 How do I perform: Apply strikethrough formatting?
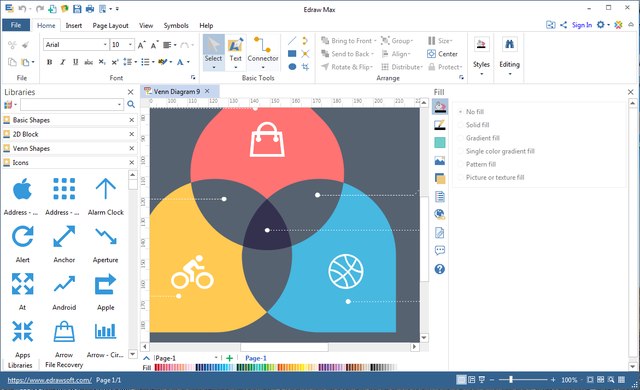(x=88, y=62)
